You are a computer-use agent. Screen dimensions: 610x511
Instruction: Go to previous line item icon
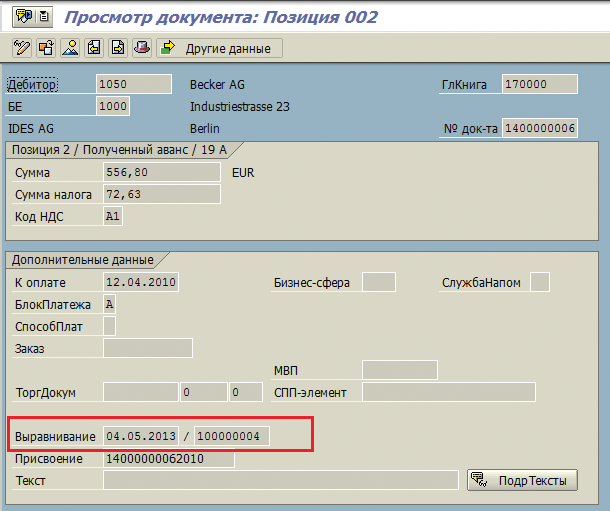click(x=94, y=48)
